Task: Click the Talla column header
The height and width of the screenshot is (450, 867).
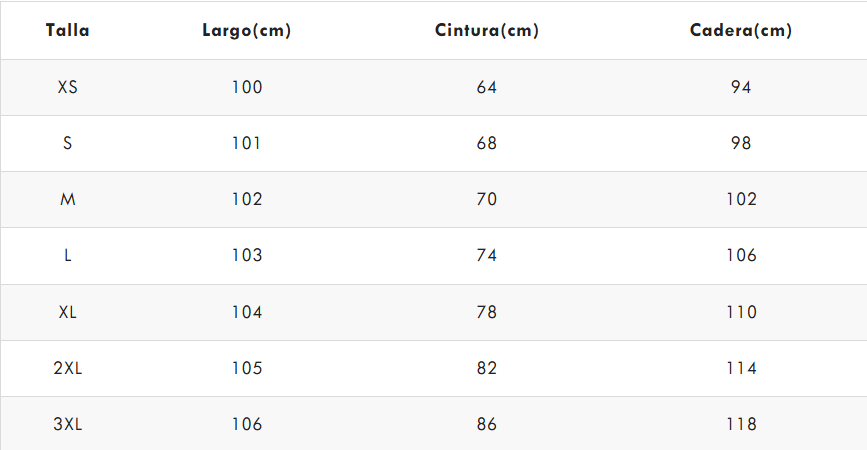Action: click(x=67, y=30)
